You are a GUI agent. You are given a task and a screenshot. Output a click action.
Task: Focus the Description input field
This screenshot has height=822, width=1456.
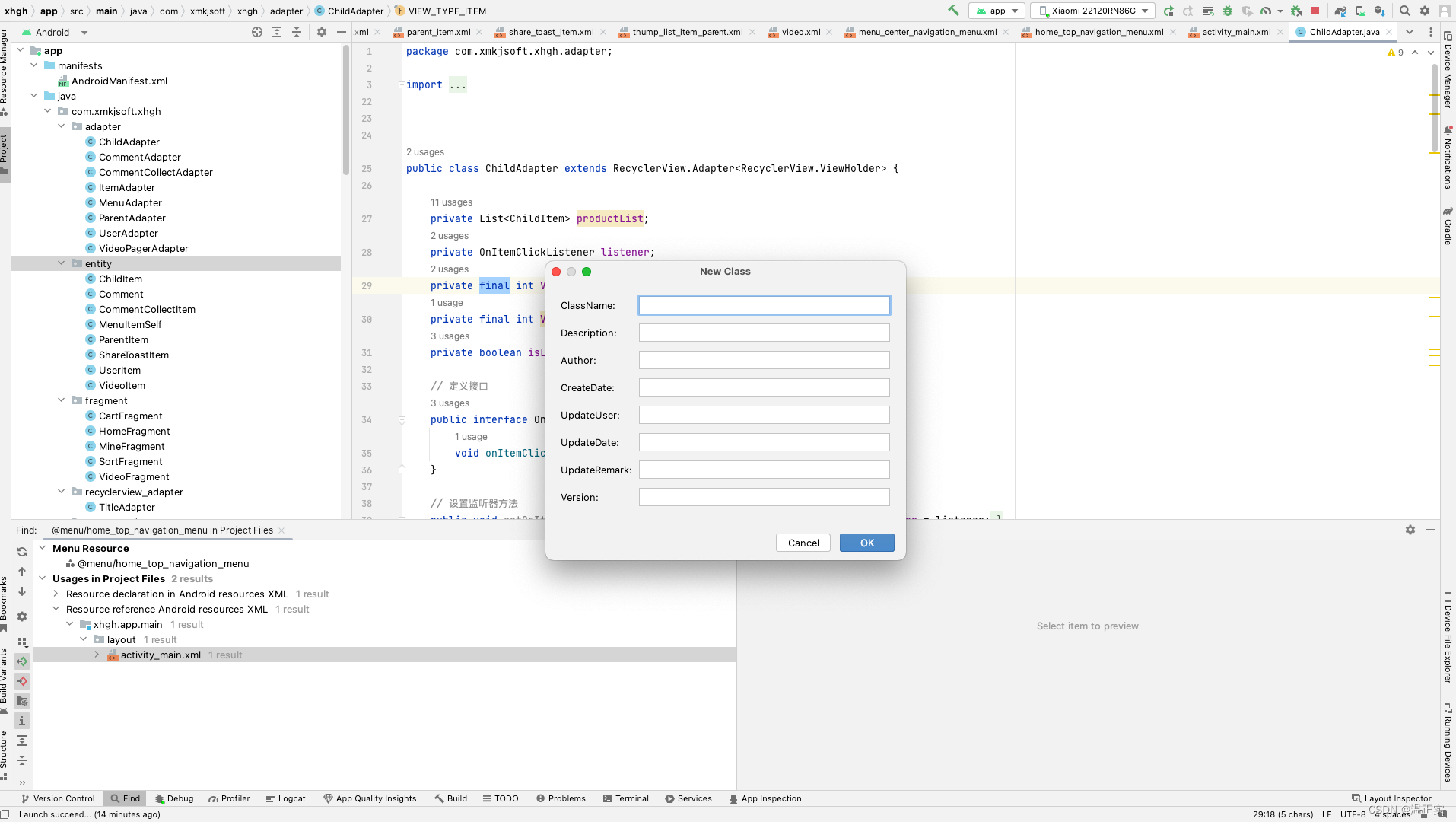tap(764, 333)
